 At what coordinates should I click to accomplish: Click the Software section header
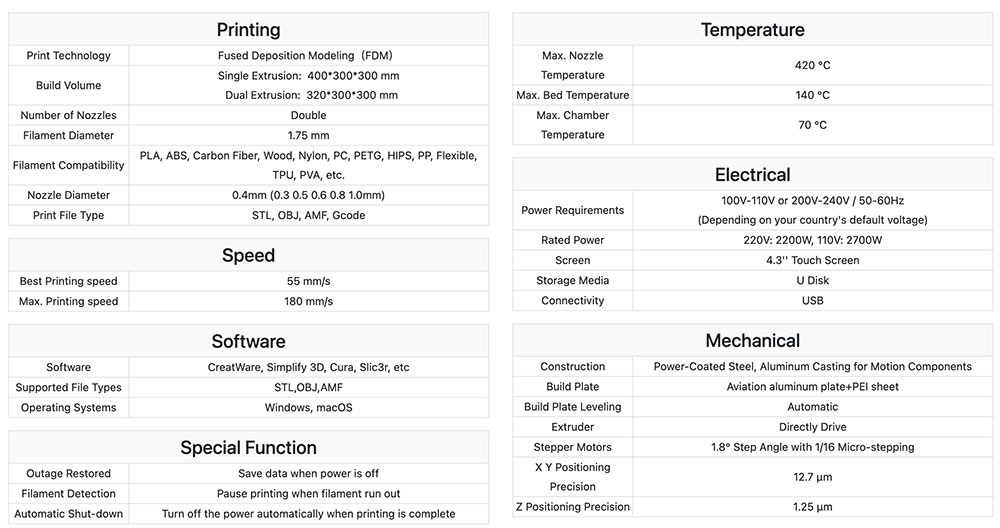point(249,341)
